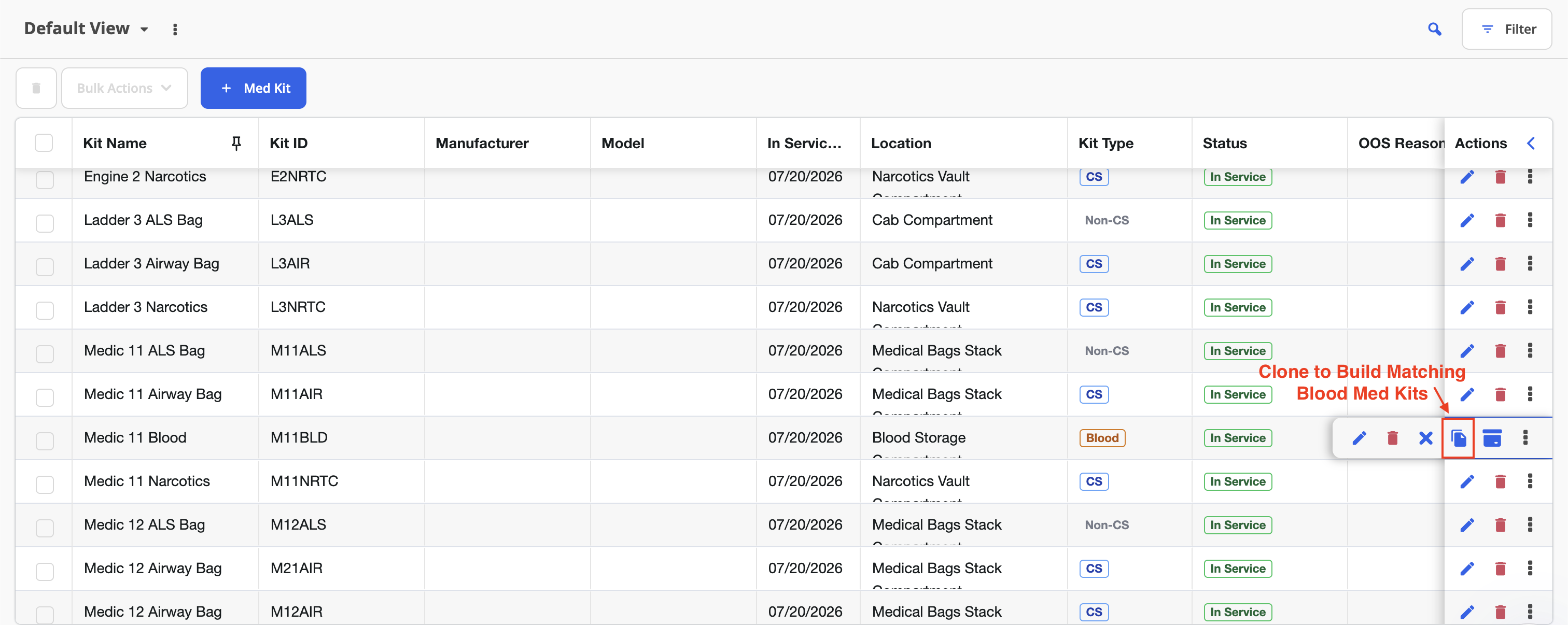Select the M21AIR kit ID cell
1568x625 pixels.
click(297, 568)
